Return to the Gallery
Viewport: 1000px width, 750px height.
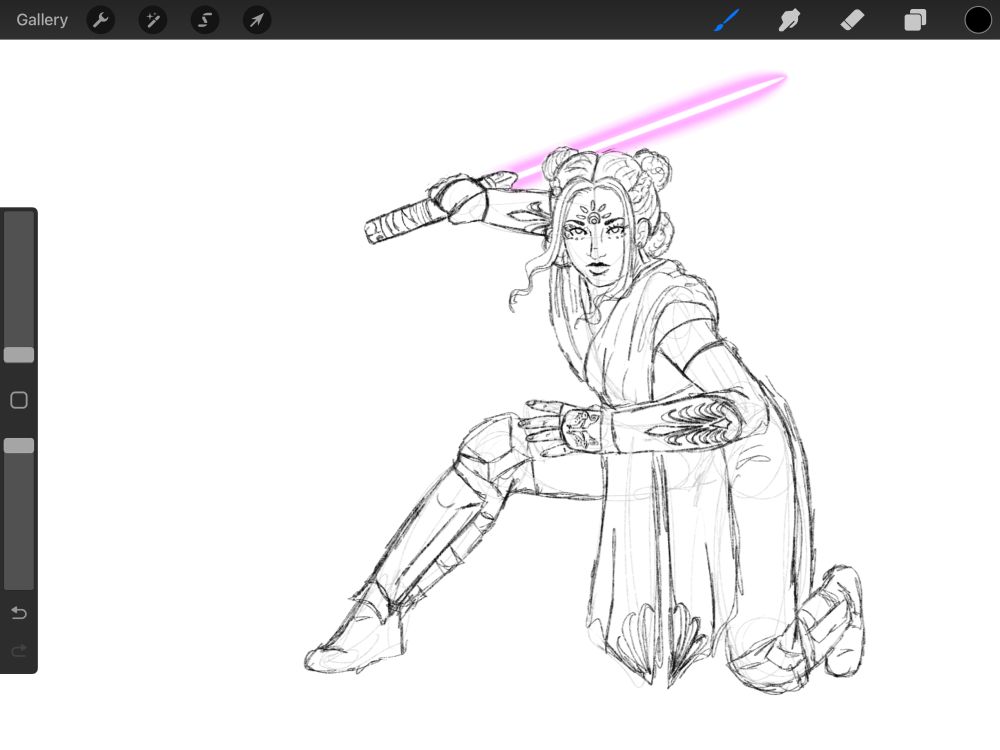click(x=42, y=20)
